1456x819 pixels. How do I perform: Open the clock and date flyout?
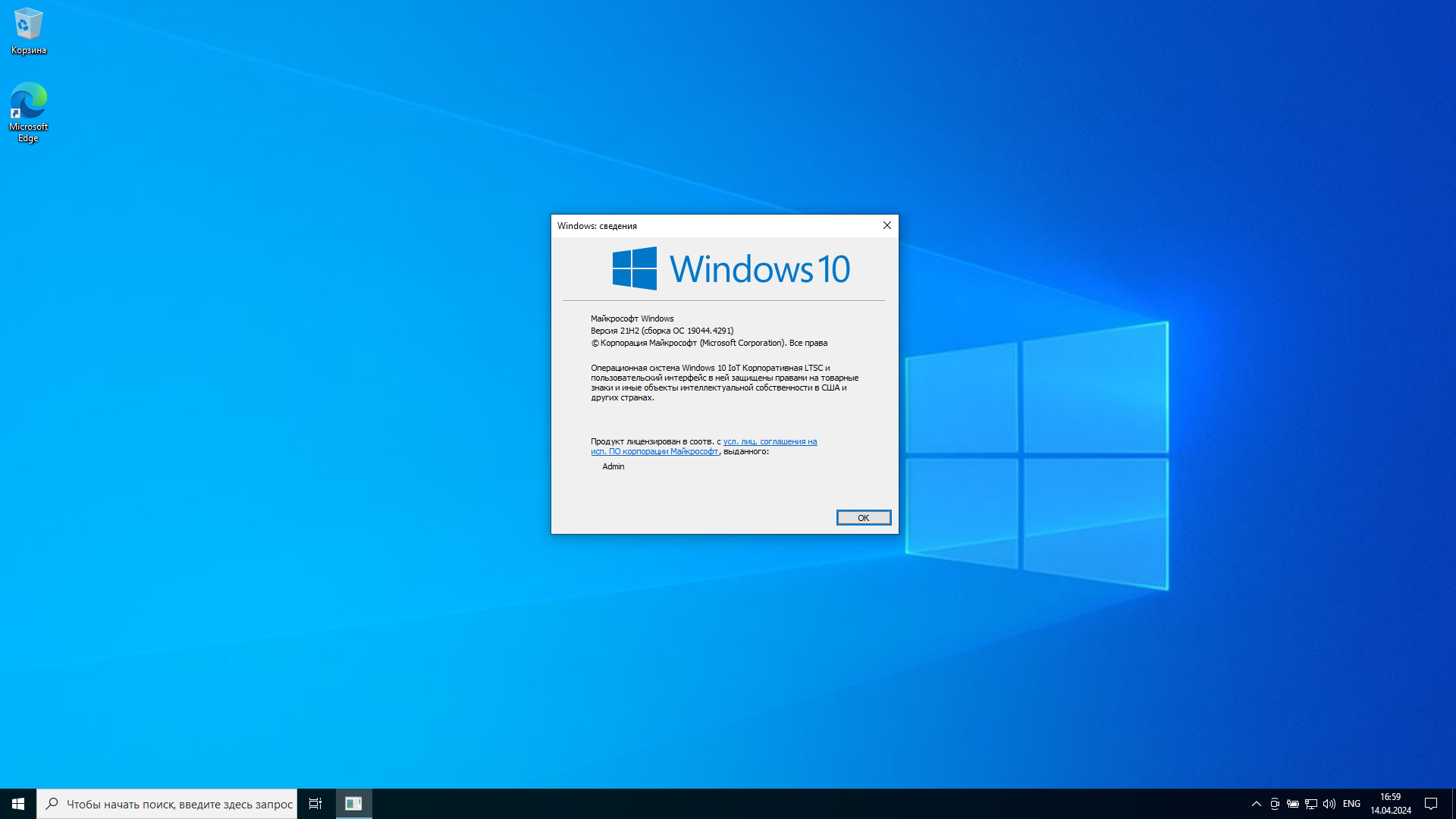(x=1390, y=804)
